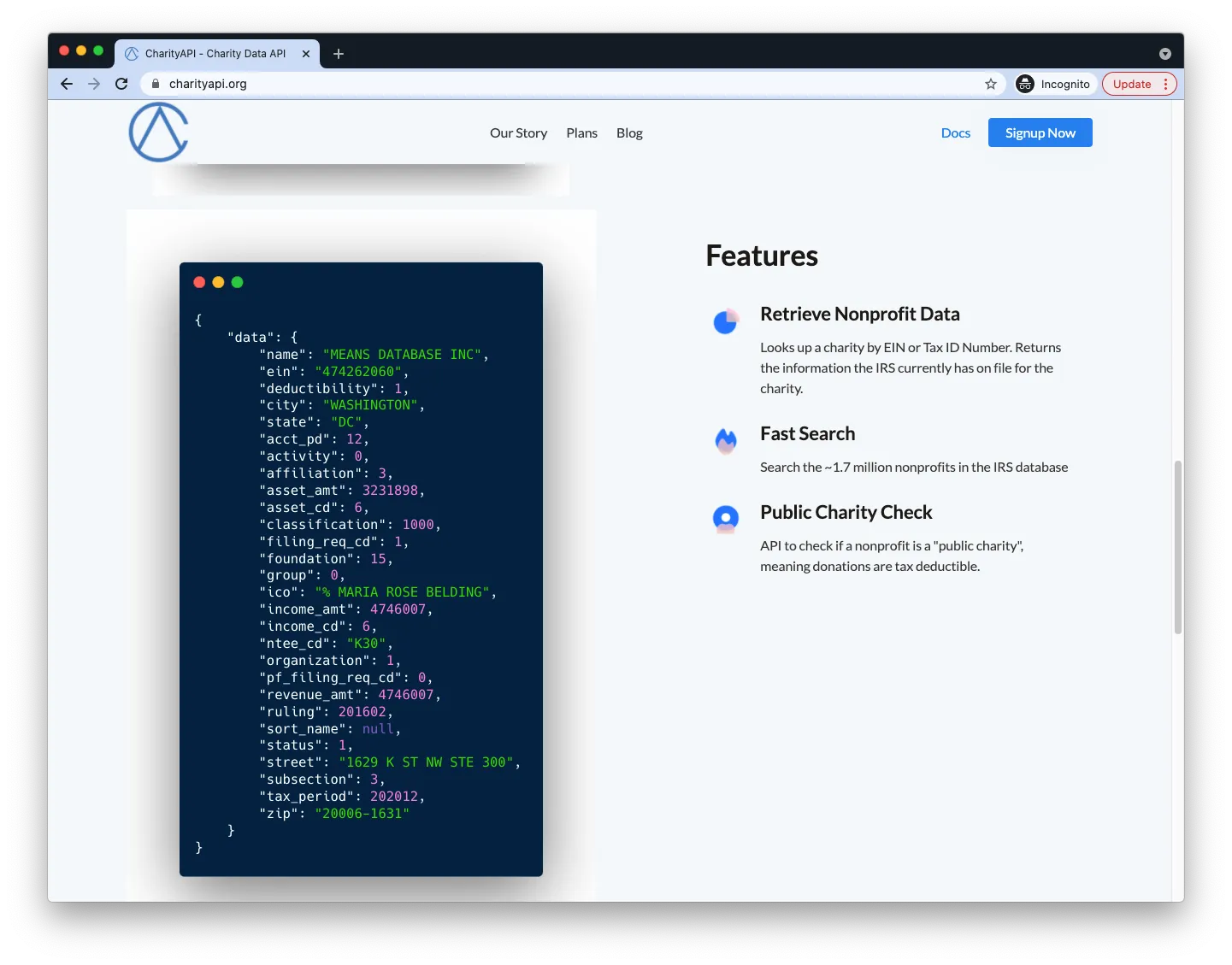Reload the charityapi.org page
The height and width of the screenshot is (965, 1232).
121,84
